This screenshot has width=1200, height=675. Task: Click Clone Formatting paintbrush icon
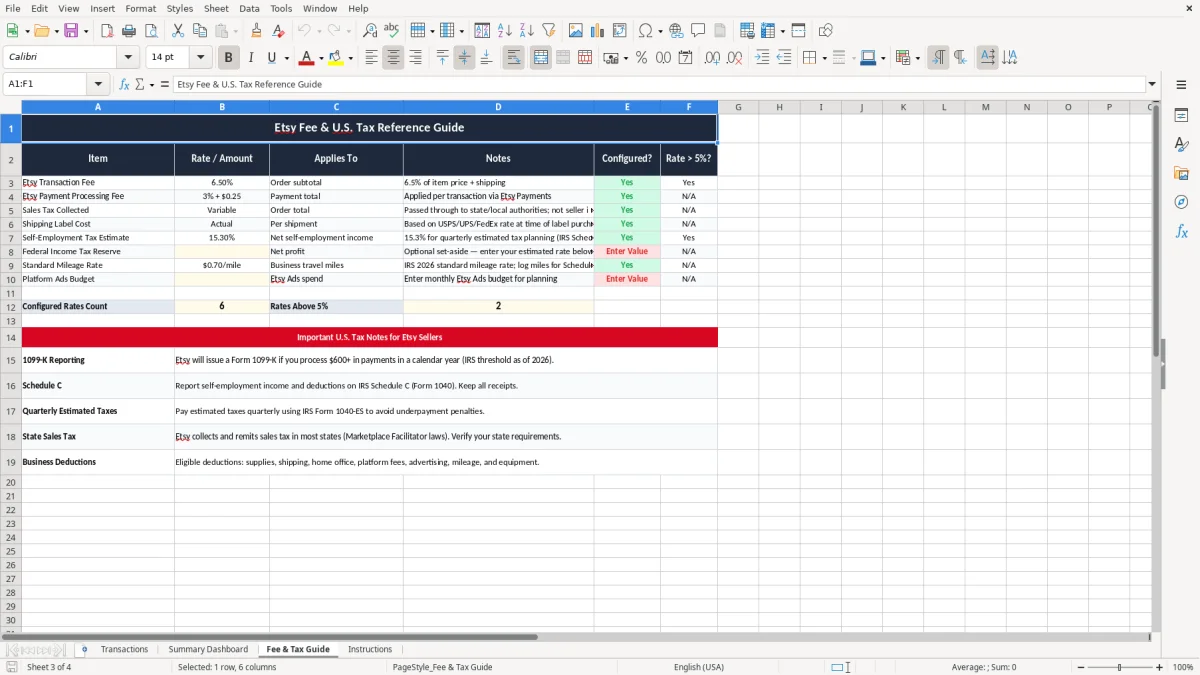click(x=256, y=31)
